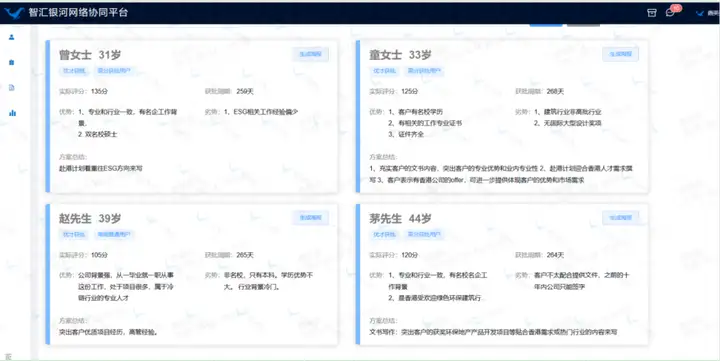720x361 pixels.
Task: Select 优才获批 tag on 曾女士 card
Action: 74,71
